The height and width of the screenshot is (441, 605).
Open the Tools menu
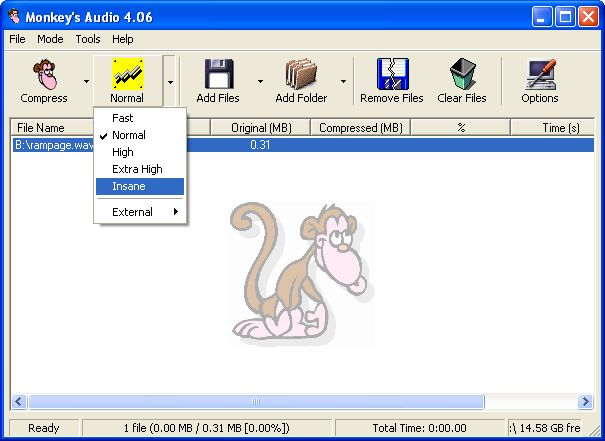pyautogui.click(x=88, y=39)
